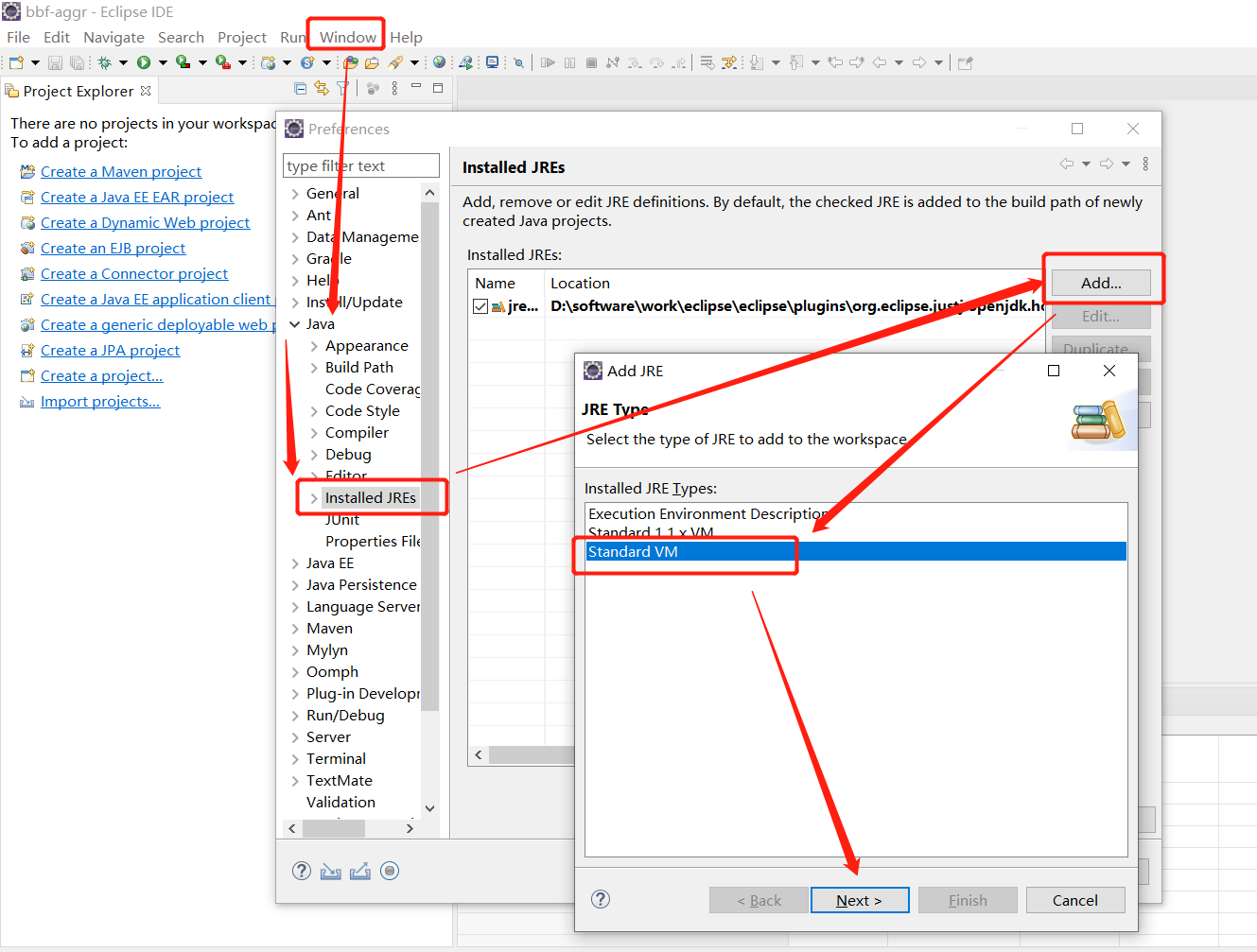Open the Edit menu
The width and height of the screenshot is (1257, 952).
click(57, 37)
